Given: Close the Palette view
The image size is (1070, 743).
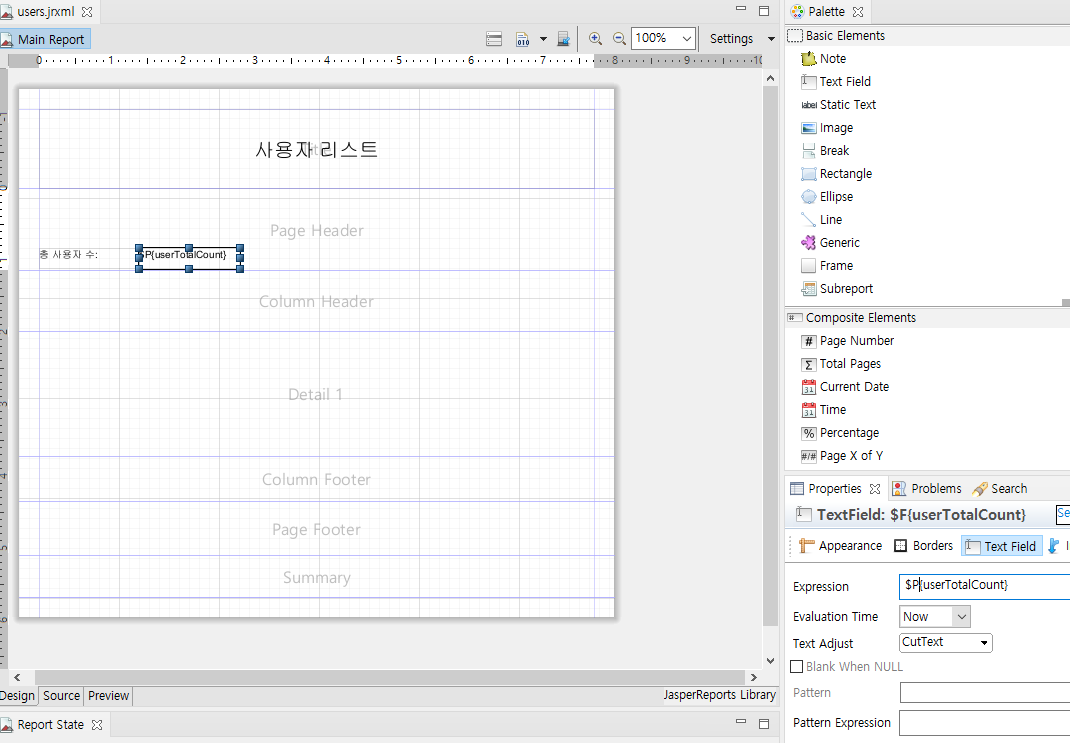Looking at the screenshot, I should [858, 12].
